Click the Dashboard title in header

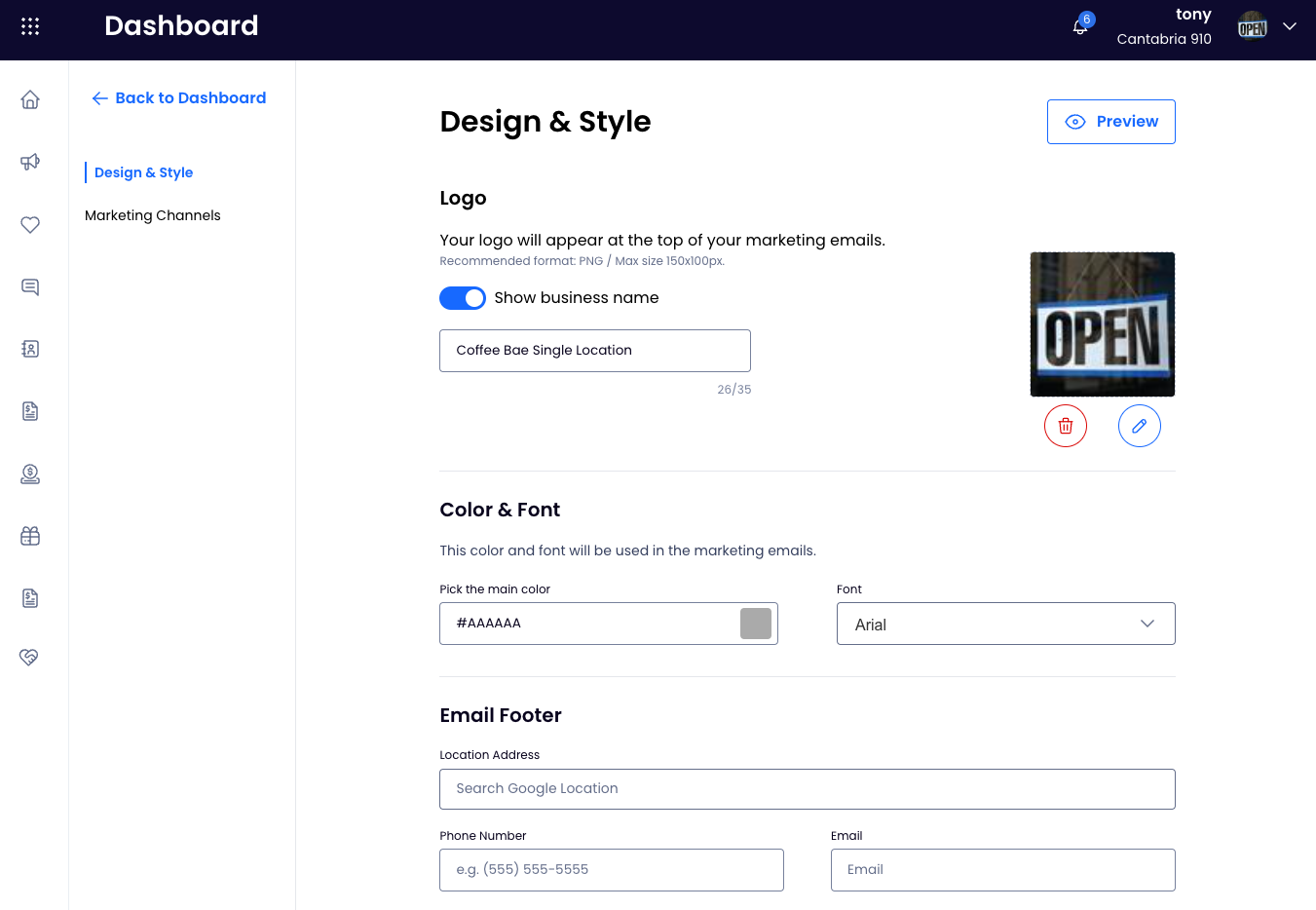click(181, 25)
